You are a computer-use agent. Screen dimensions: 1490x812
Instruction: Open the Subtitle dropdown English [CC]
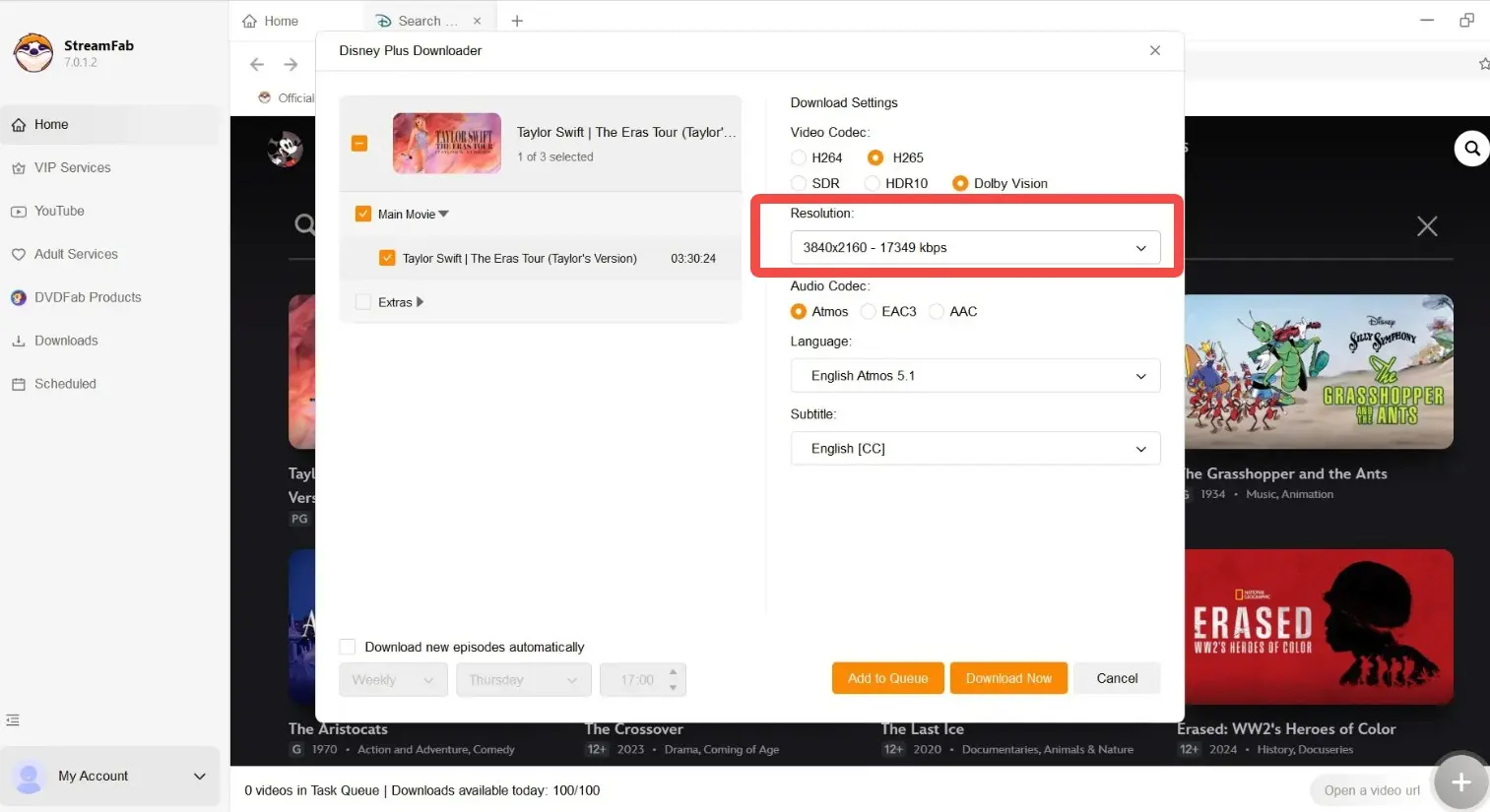tap(975, 449)
